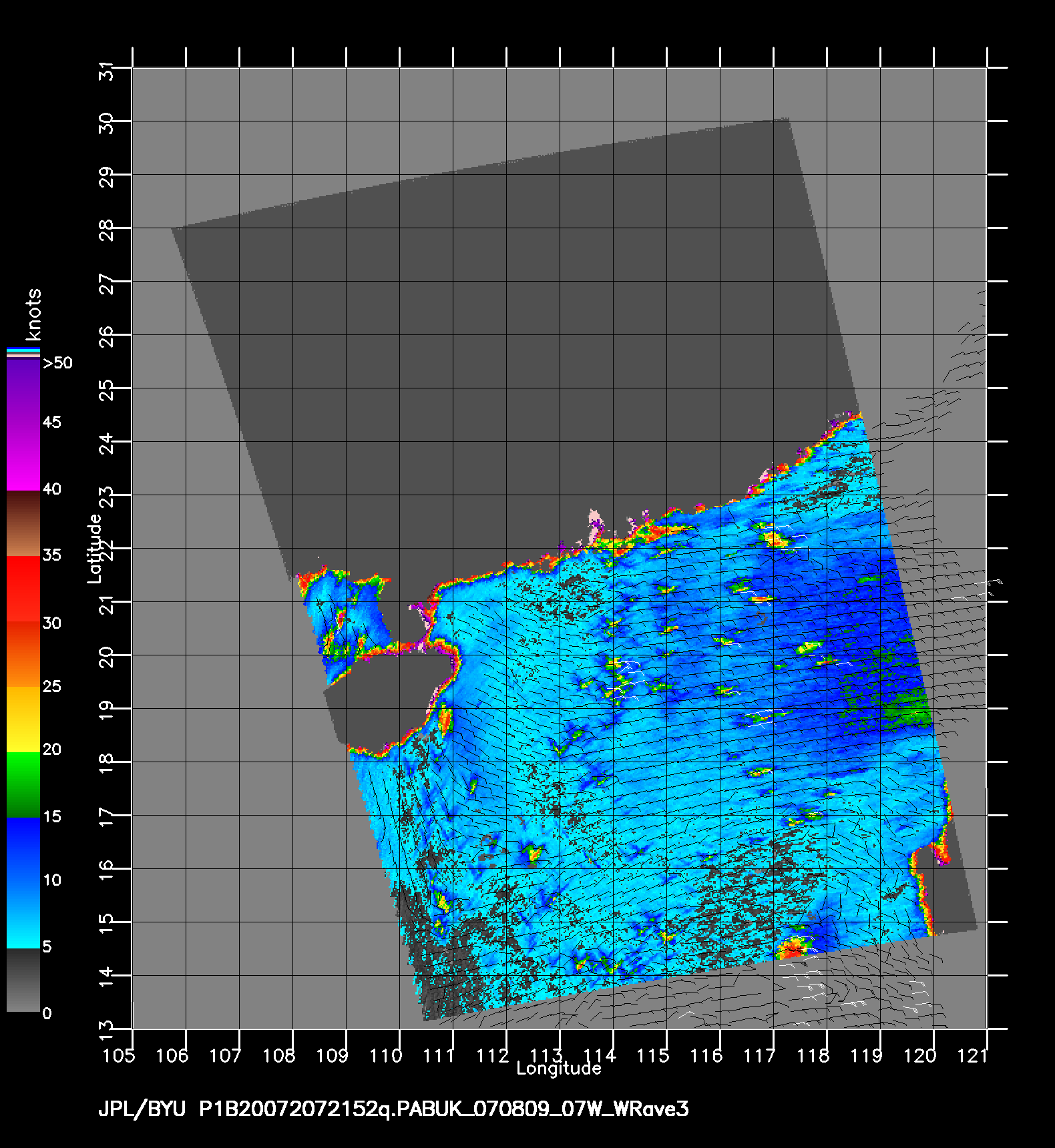Viewport: 1055px width, 1148px height.
Task: Click the '45' color bar label
Action: pos(52,422)
